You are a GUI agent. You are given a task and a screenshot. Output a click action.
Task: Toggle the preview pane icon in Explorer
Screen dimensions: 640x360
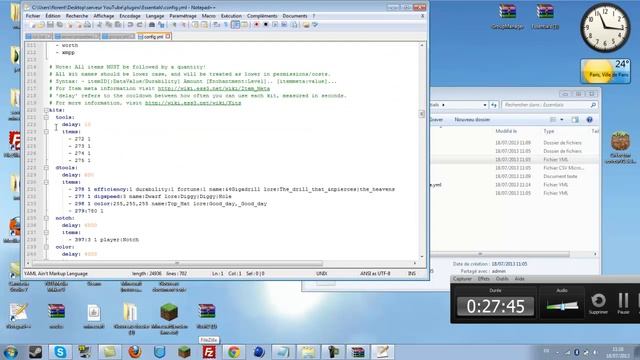click(x=575, y=120)
